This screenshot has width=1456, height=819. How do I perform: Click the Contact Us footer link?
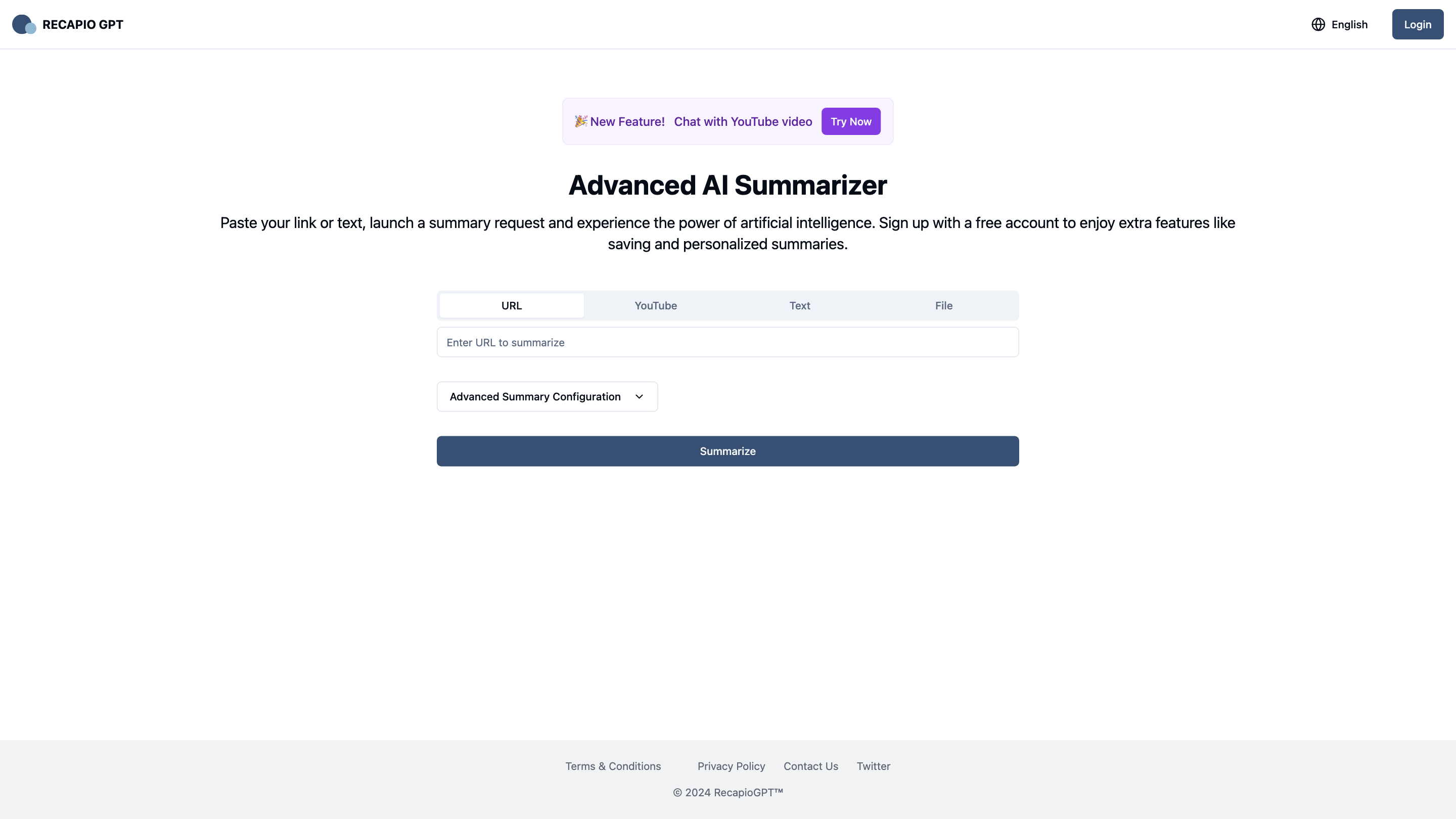click(x=810, y=766)
